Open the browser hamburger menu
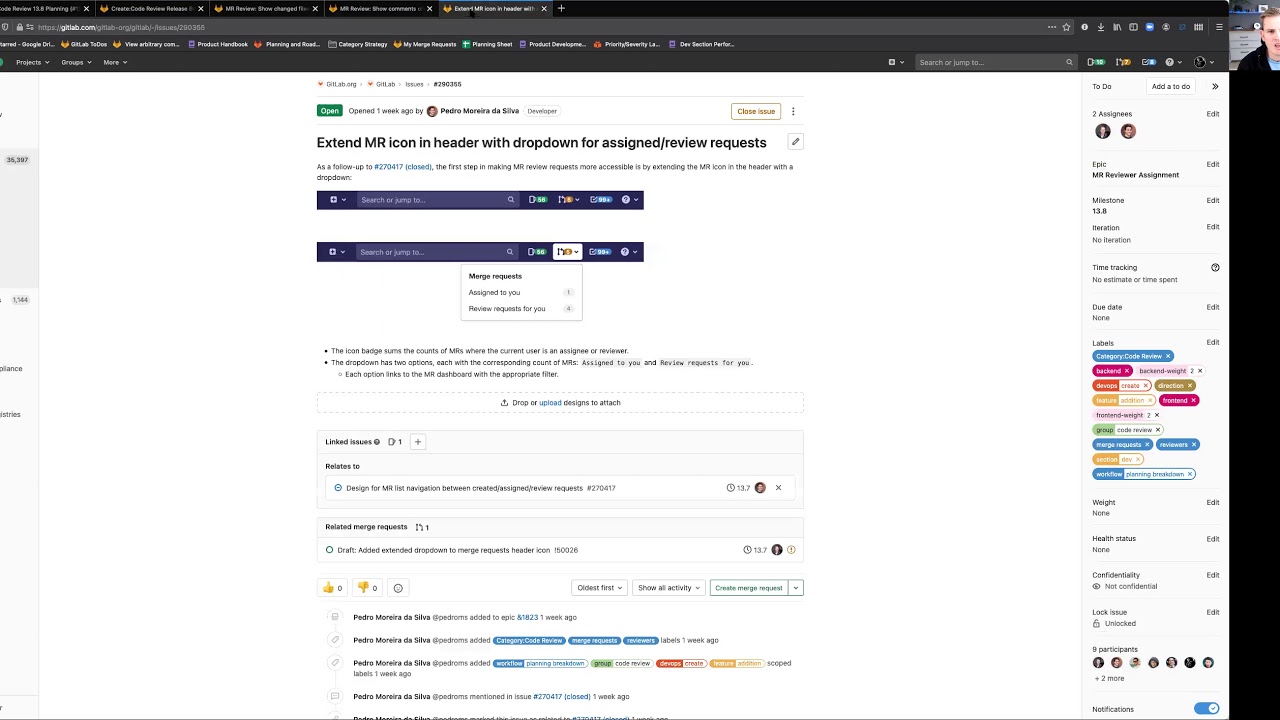 (1219, 27)
